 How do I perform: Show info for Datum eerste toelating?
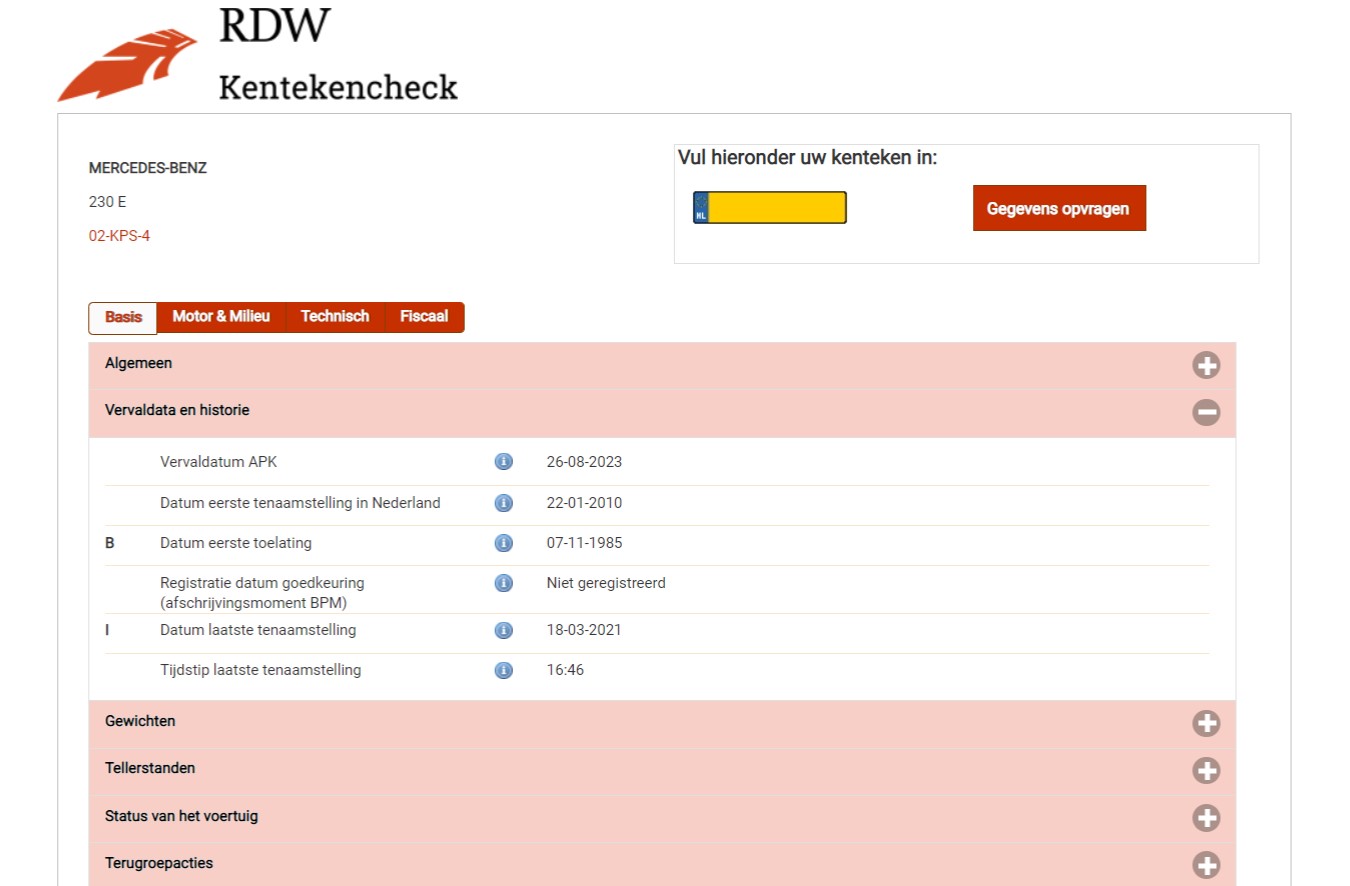[504, 543]
